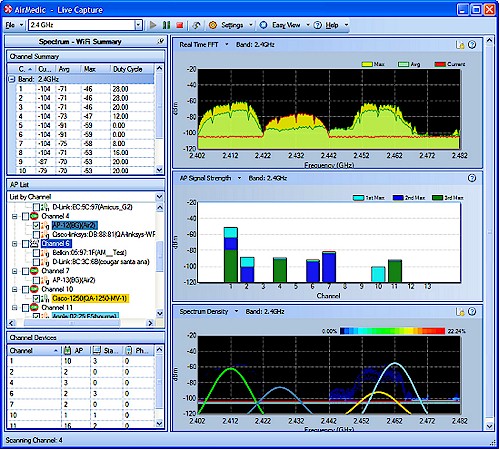This screenshot has width=500, height=450.
Task: Collapse the Channel 10 tree node
Action: pos(14,289)
